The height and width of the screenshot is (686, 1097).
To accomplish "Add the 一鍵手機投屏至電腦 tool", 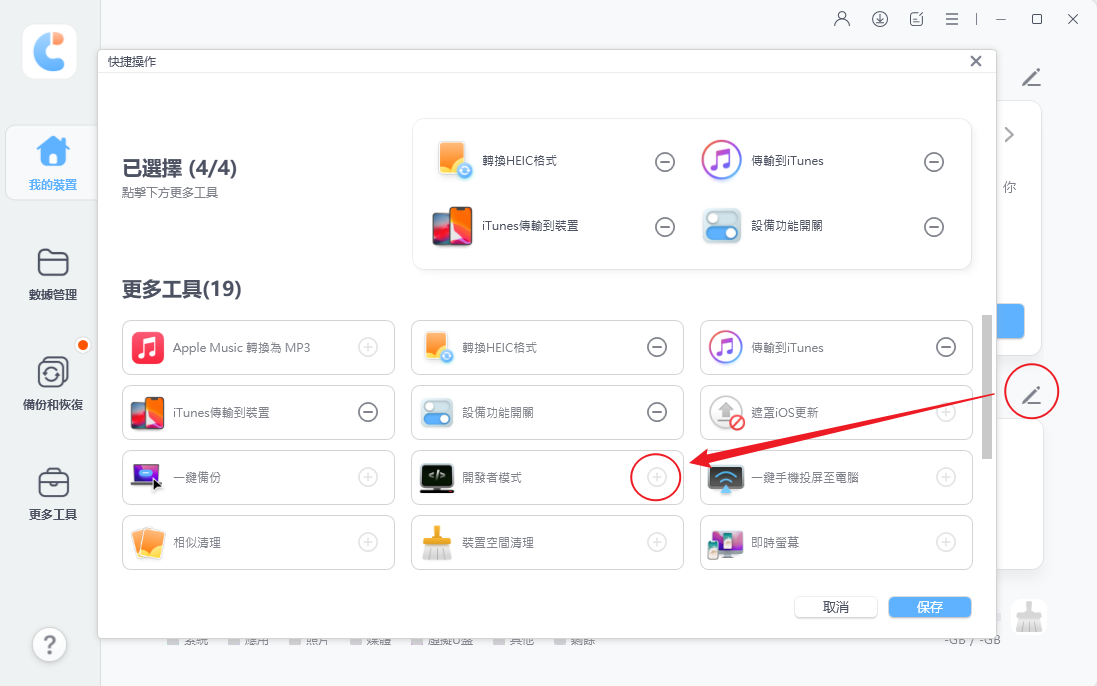I will (946, 477).
